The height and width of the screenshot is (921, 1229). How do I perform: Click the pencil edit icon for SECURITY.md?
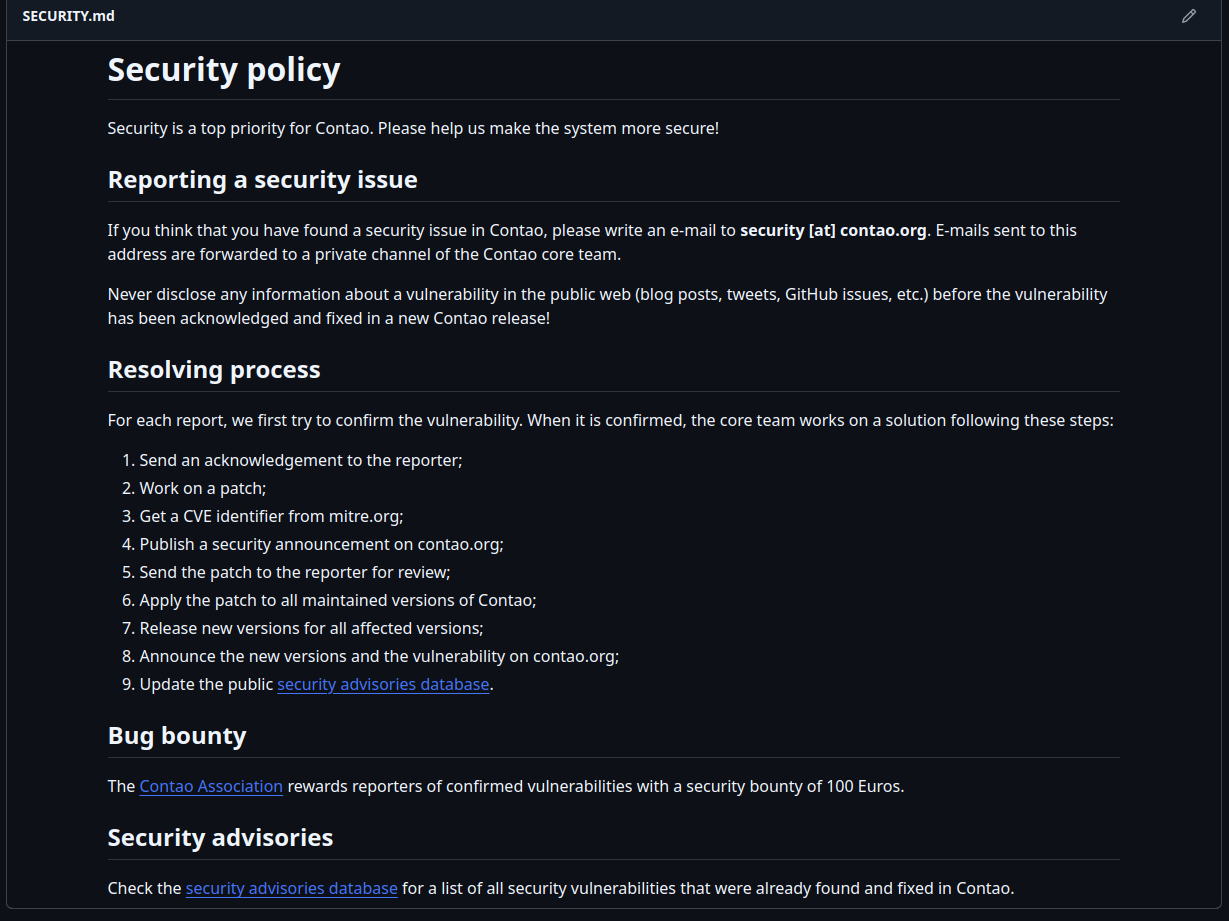coord(1188,16)
